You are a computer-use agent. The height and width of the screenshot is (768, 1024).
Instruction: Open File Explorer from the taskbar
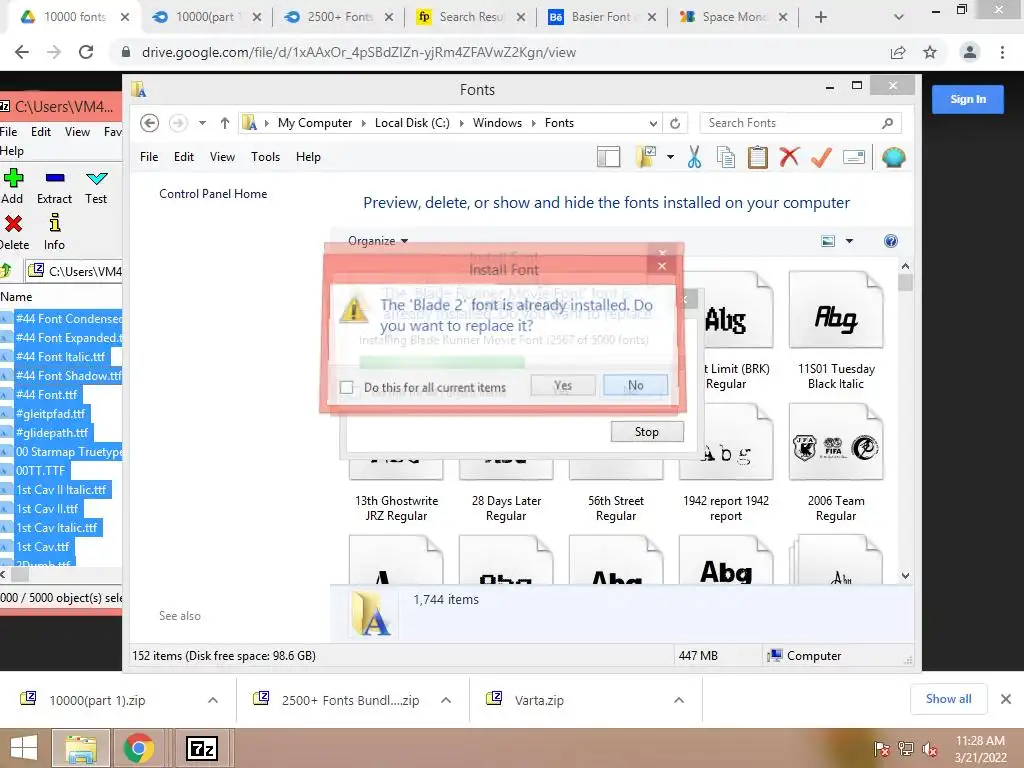point(81,748)
